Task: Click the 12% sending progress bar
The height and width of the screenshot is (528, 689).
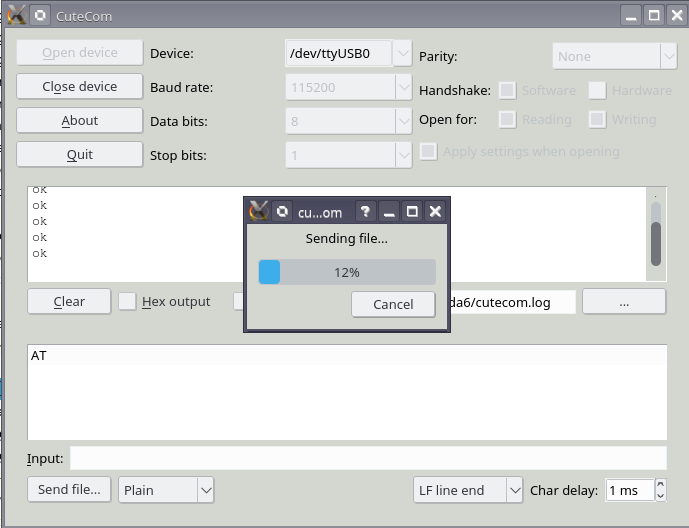Action: [x=347, y=272]
